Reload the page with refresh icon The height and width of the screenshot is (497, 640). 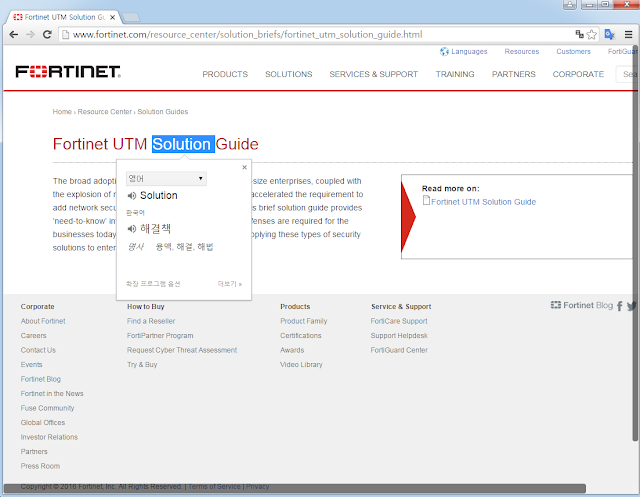(47, 35)
